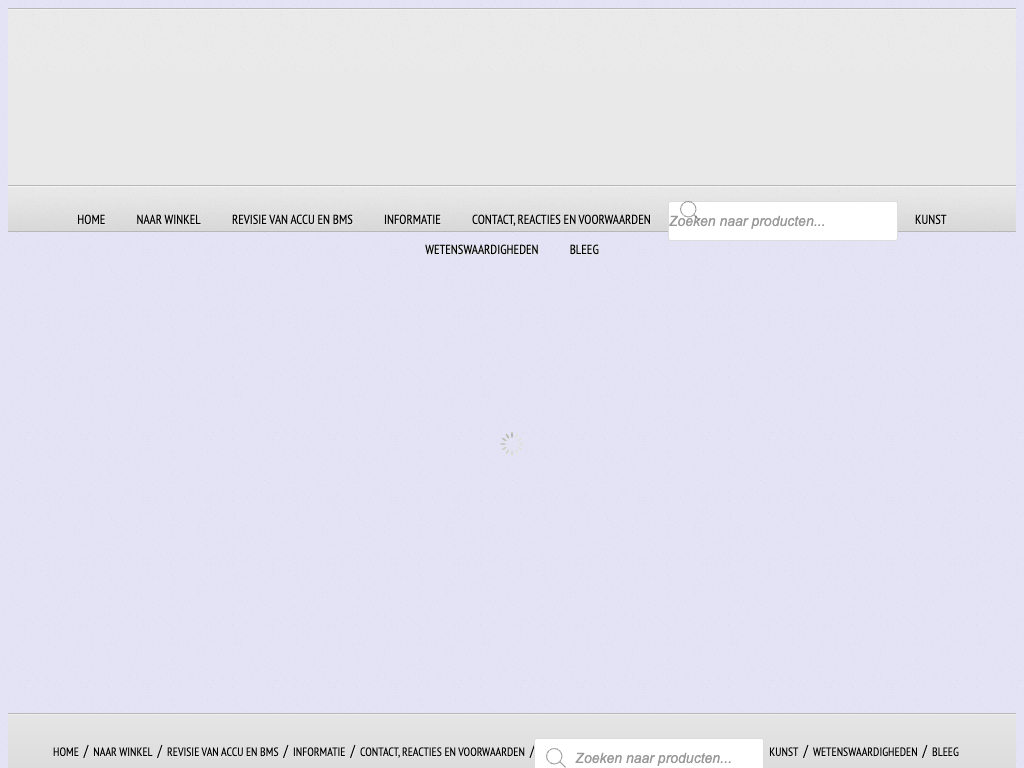Open REVISIE VAN ACCU EN BMS header menu
Viewport: 1024px width, 768px height.
292,219
